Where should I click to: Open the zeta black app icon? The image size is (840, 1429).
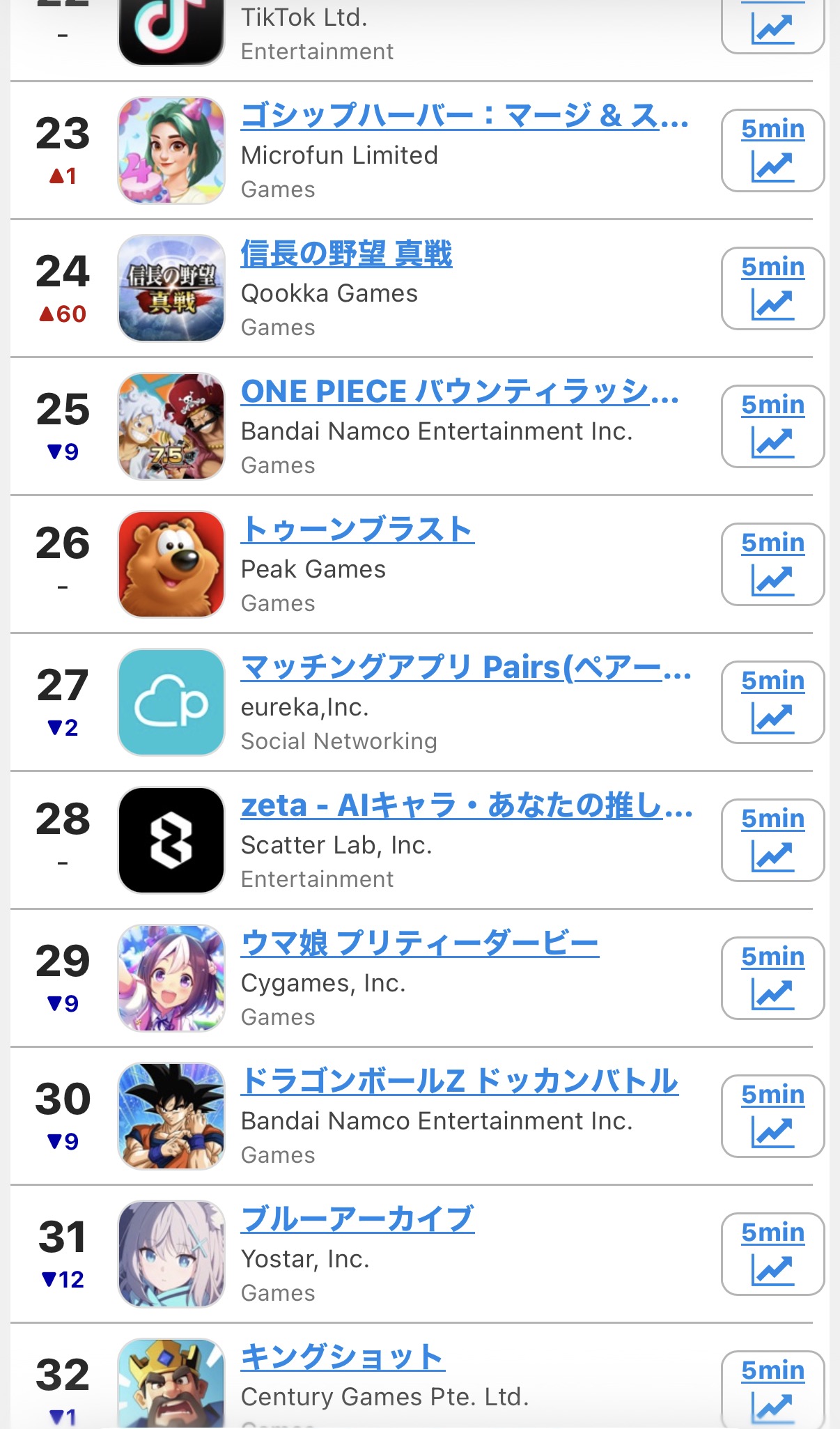tap(171, 840)
